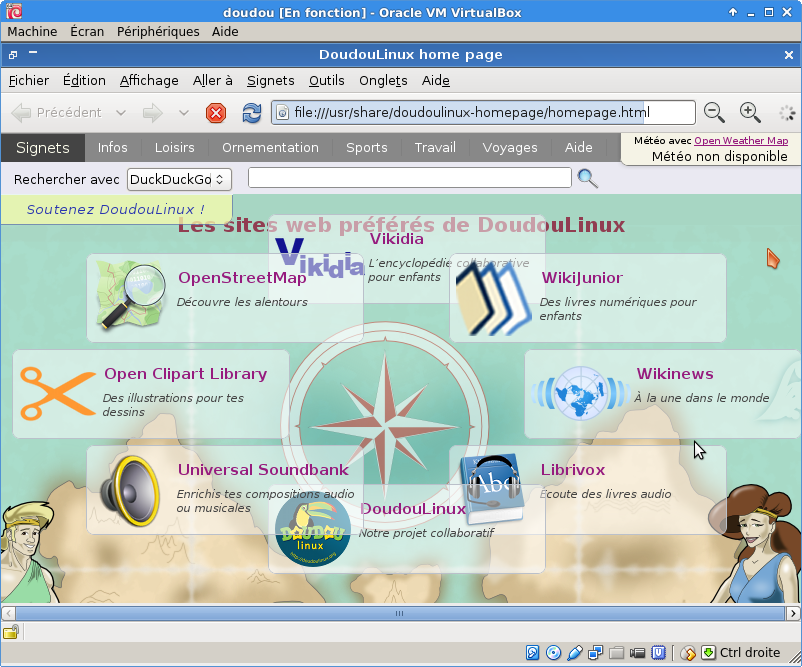This screenshot has width=802, height=667.
Task: Open browser Aide menu
Action: (x=436, y=81)
